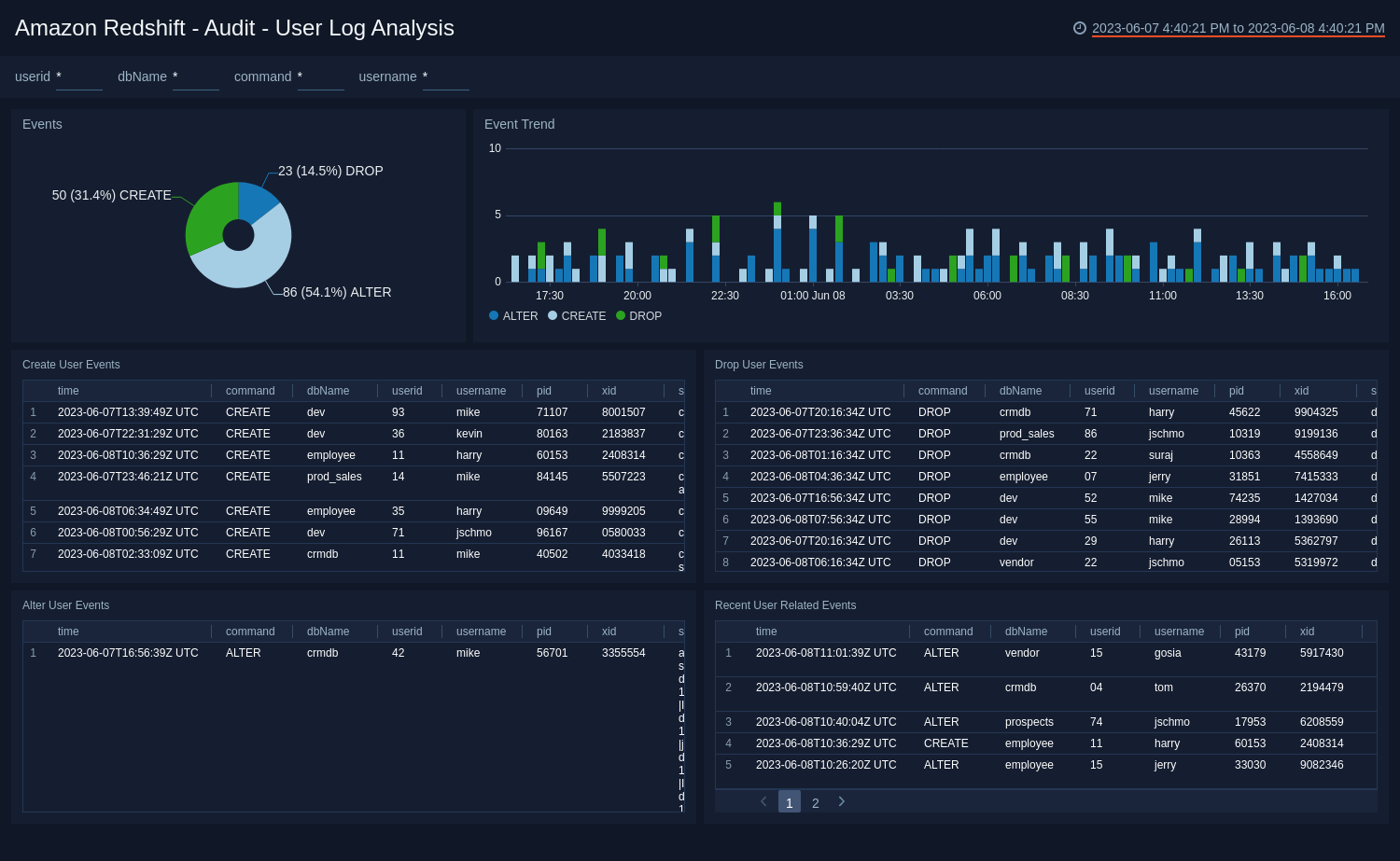Click the next page chevron under Recent User Related Events
This screenshot has width=1400, height=861.
[x=841, y=801]
